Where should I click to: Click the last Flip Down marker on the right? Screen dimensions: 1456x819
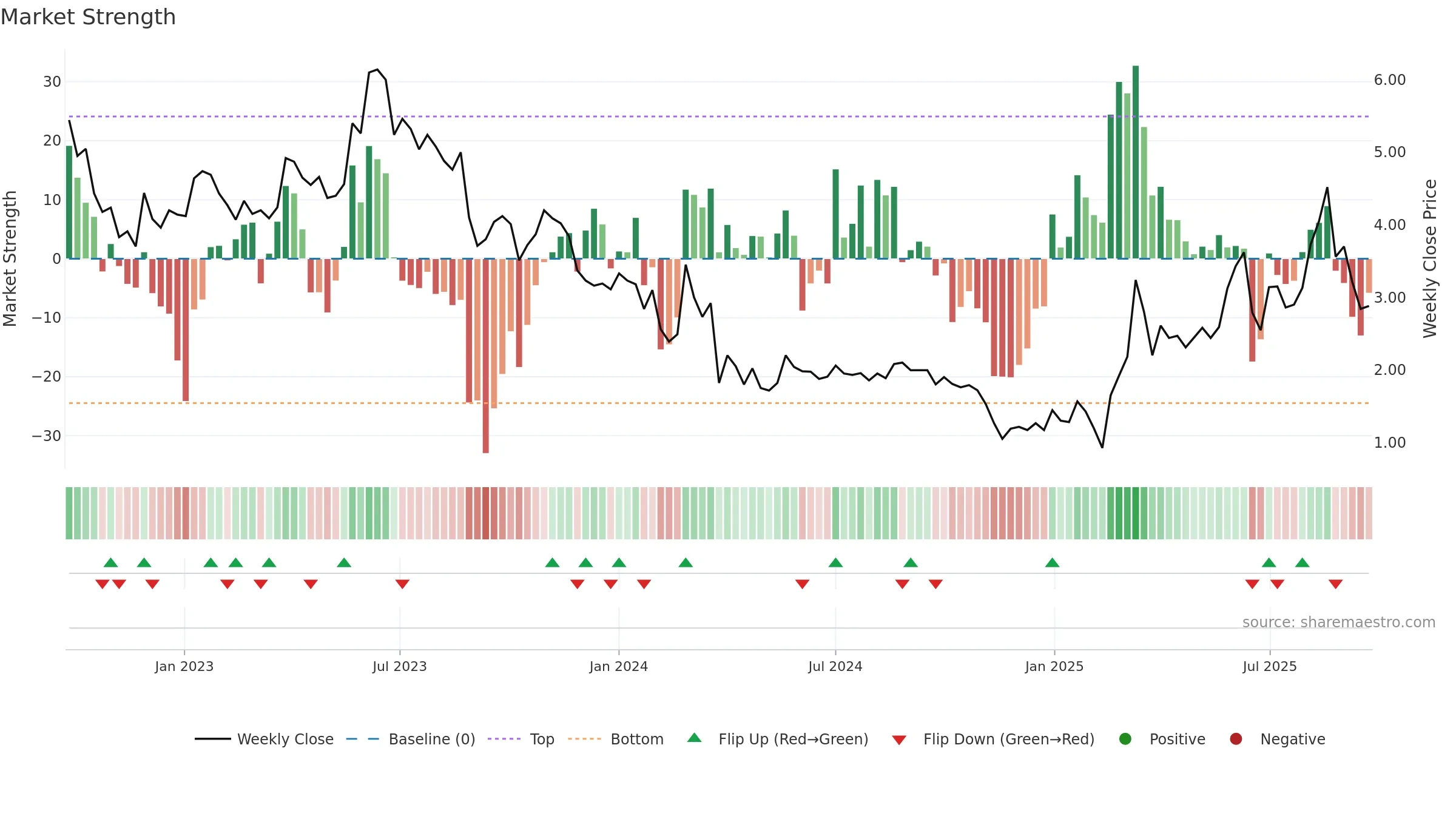[x=1335, y=584]
